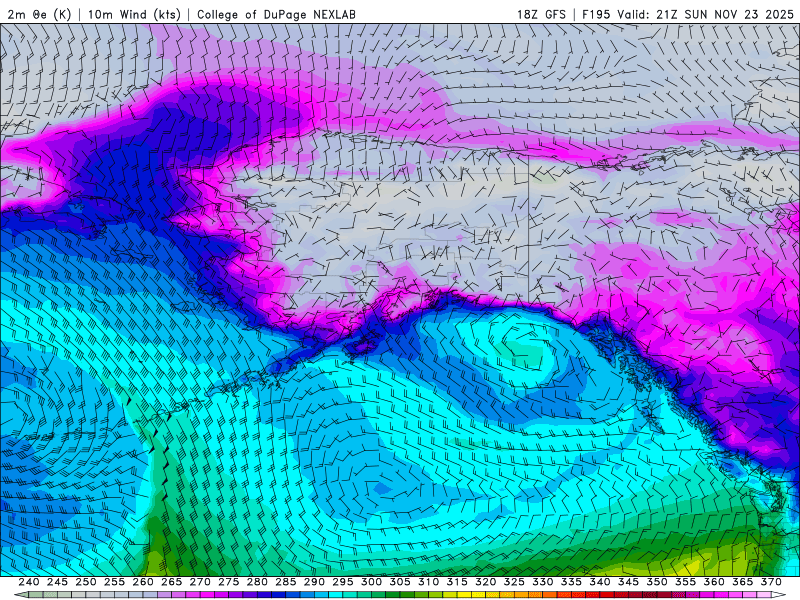Choose the 315 scale number
The width and height of the screenshot is (800, 600).
(457, 582)
